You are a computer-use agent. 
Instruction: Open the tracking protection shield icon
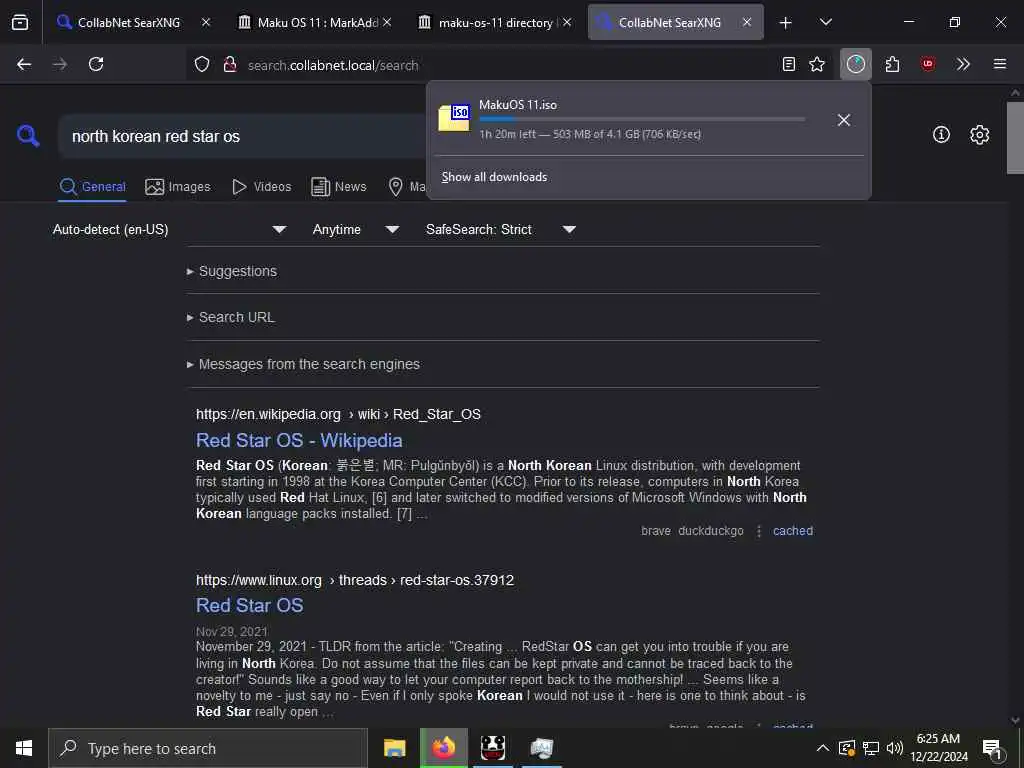click(202, 64)
